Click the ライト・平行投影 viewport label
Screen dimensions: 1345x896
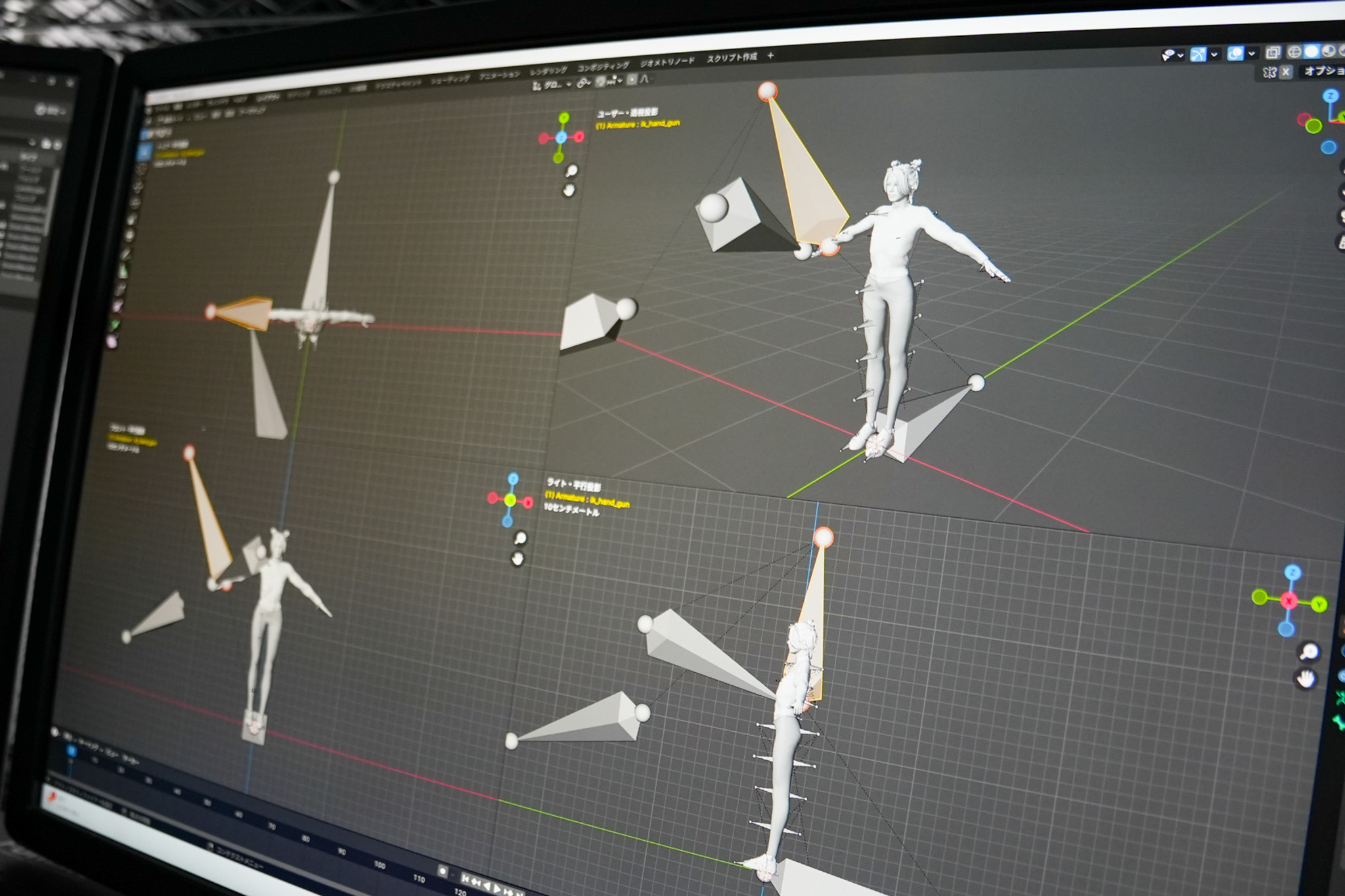tap(574, 485)
